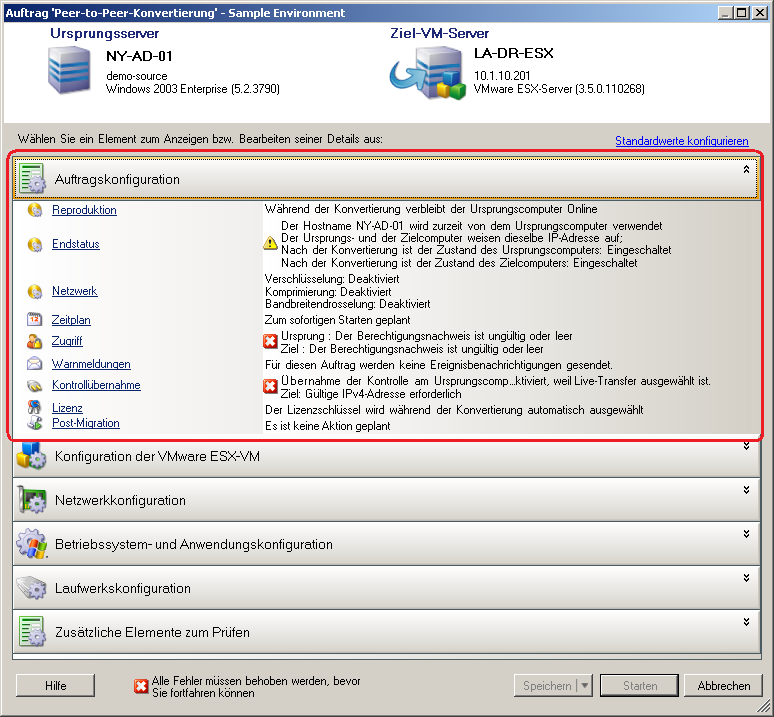Viewport: 774px width, 717px height.
Task: Click the 10.1.10.201 IP address text
Action: [x=502, y=75]
